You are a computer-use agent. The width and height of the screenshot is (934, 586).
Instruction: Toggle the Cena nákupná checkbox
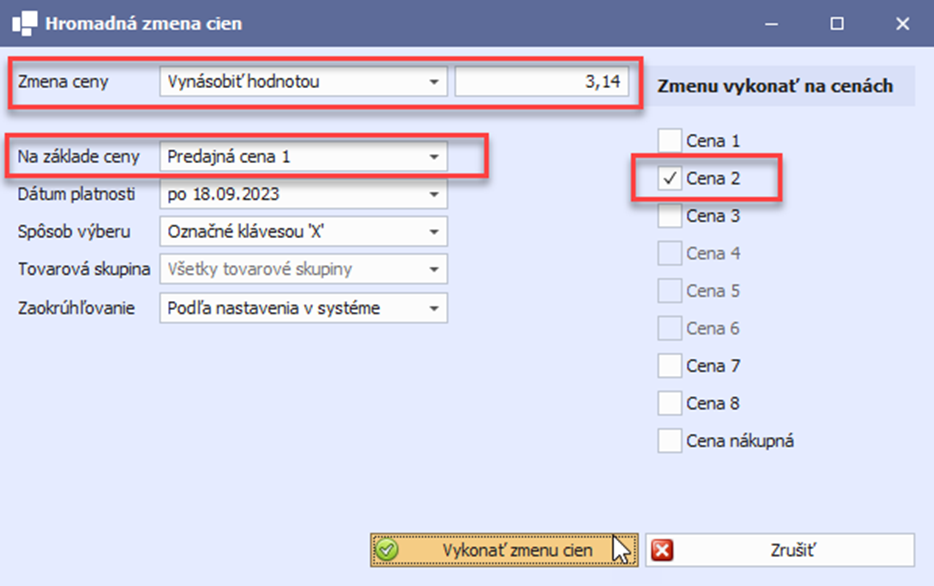point(670,440)
